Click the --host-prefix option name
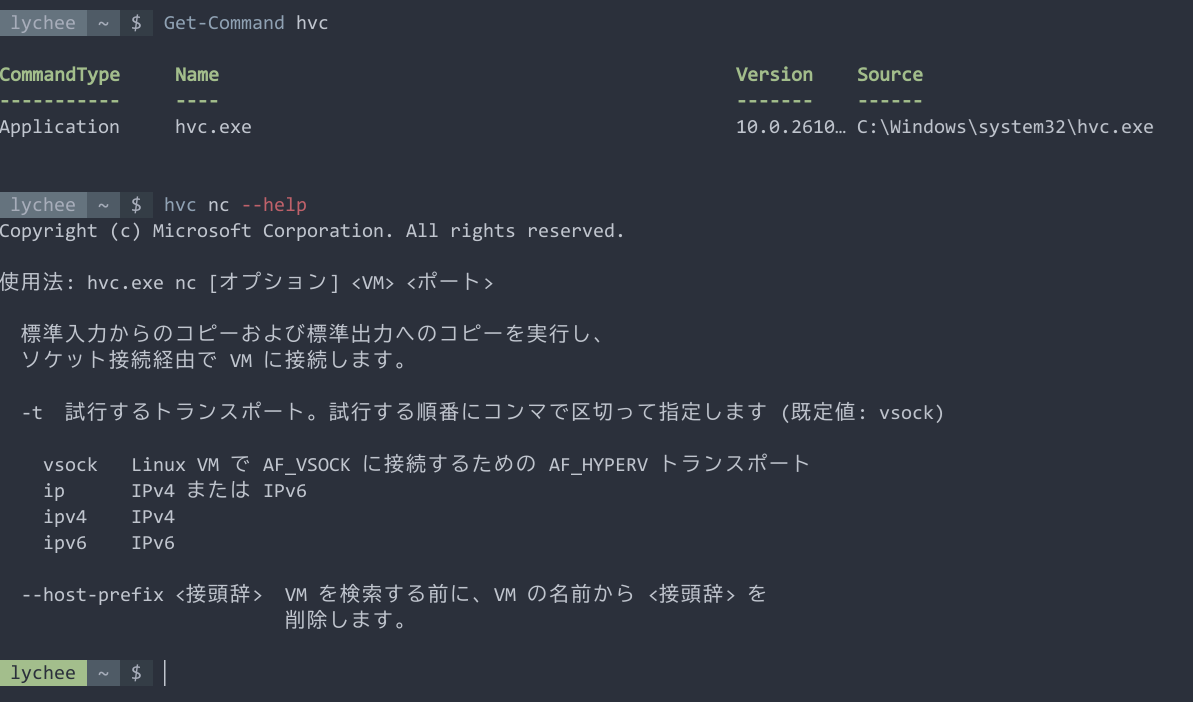The height and width of the screenshot is (702, 1193). [x=93, y=595]
